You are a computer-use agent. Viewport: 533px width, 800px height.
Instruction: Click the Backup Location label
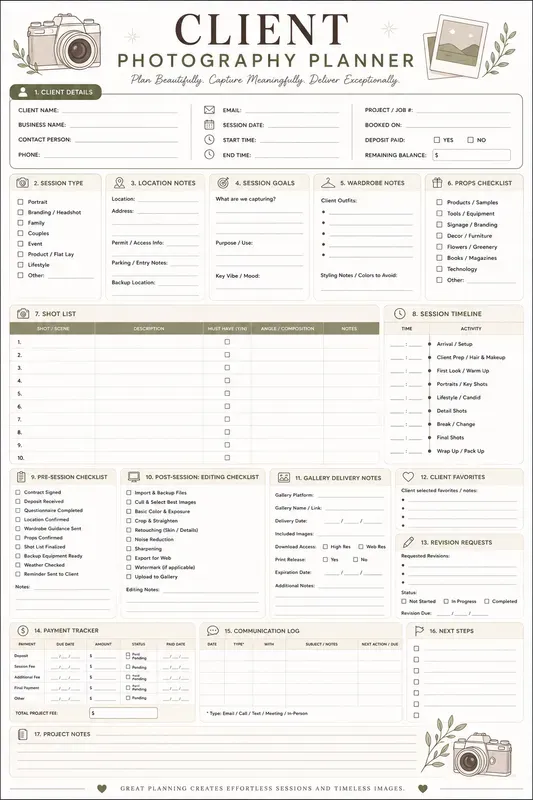133,282
